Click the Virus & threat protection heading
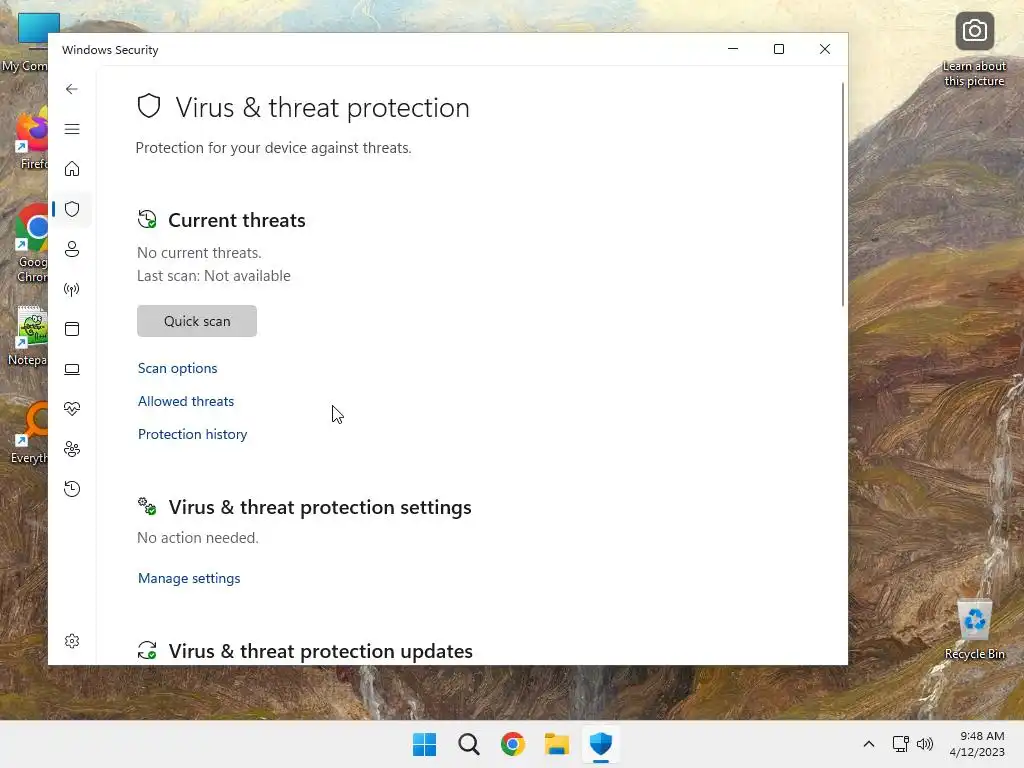This screenshot has width=1024, height=768. 323,108
